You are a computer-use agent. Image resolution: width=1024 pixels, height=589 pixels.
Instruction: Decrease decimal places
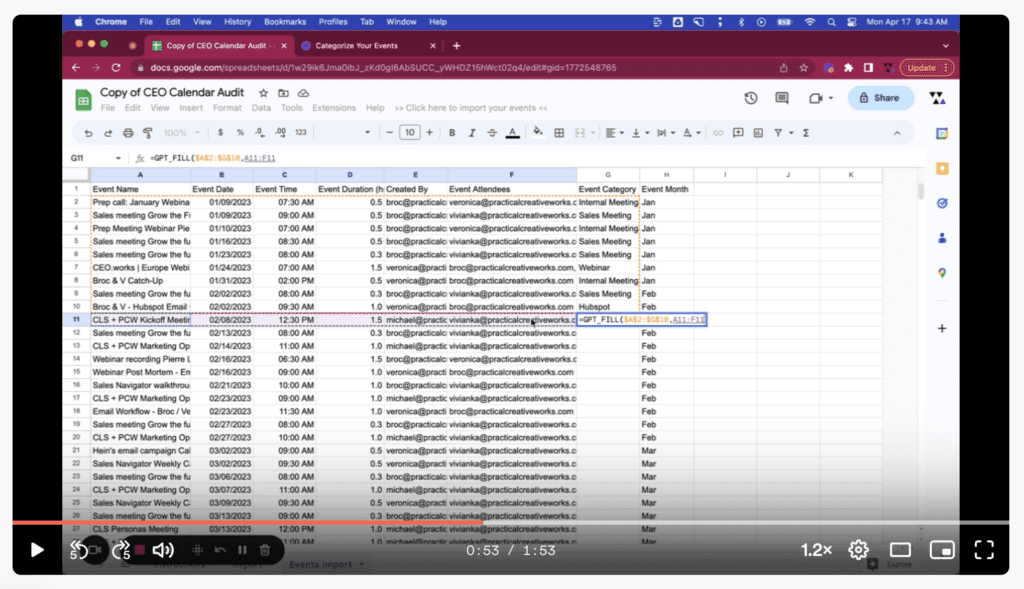coord(260,133)
